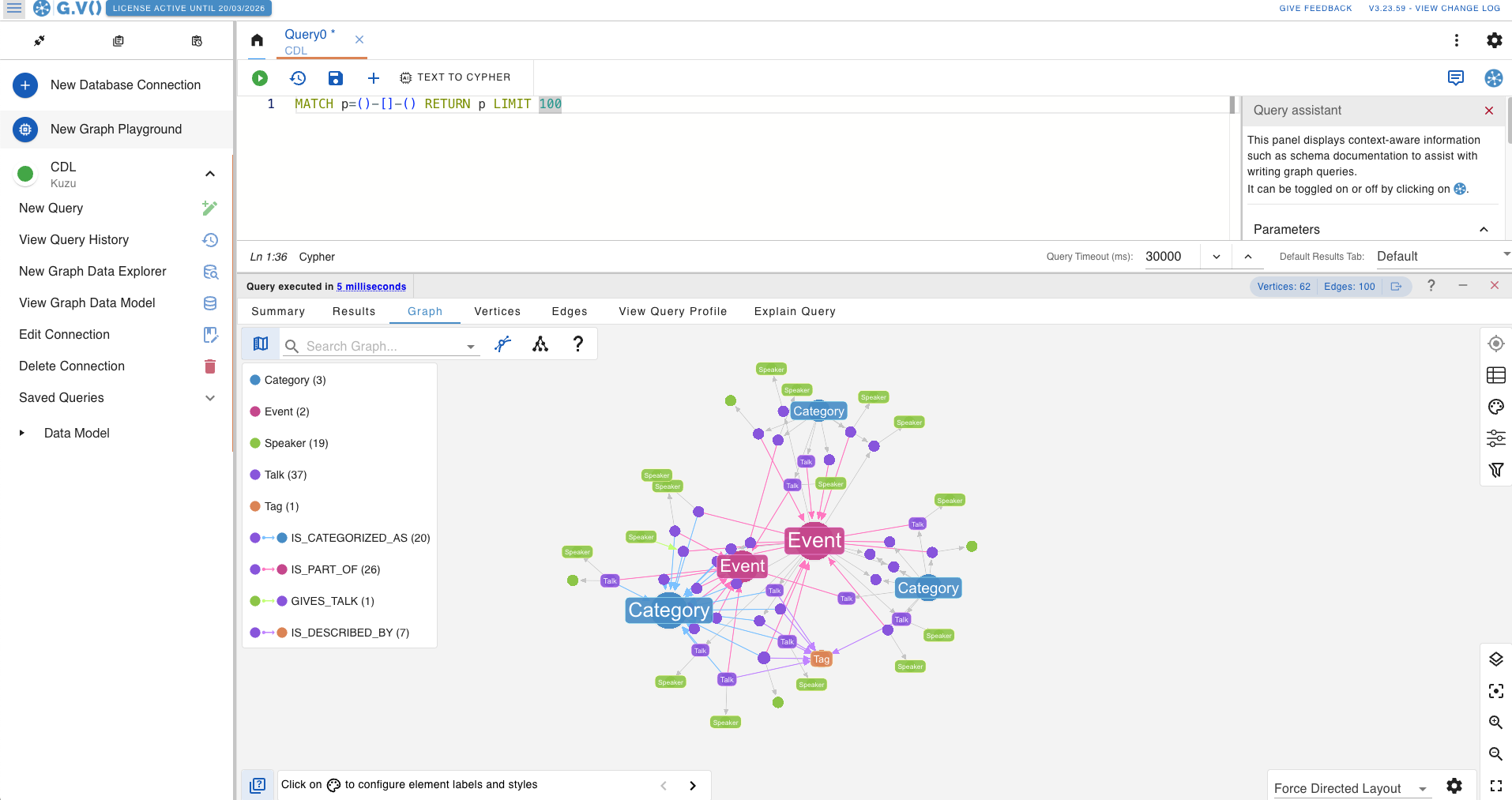
Task: Click the hierarchical layout tree icon
Action: coord(540,344)
